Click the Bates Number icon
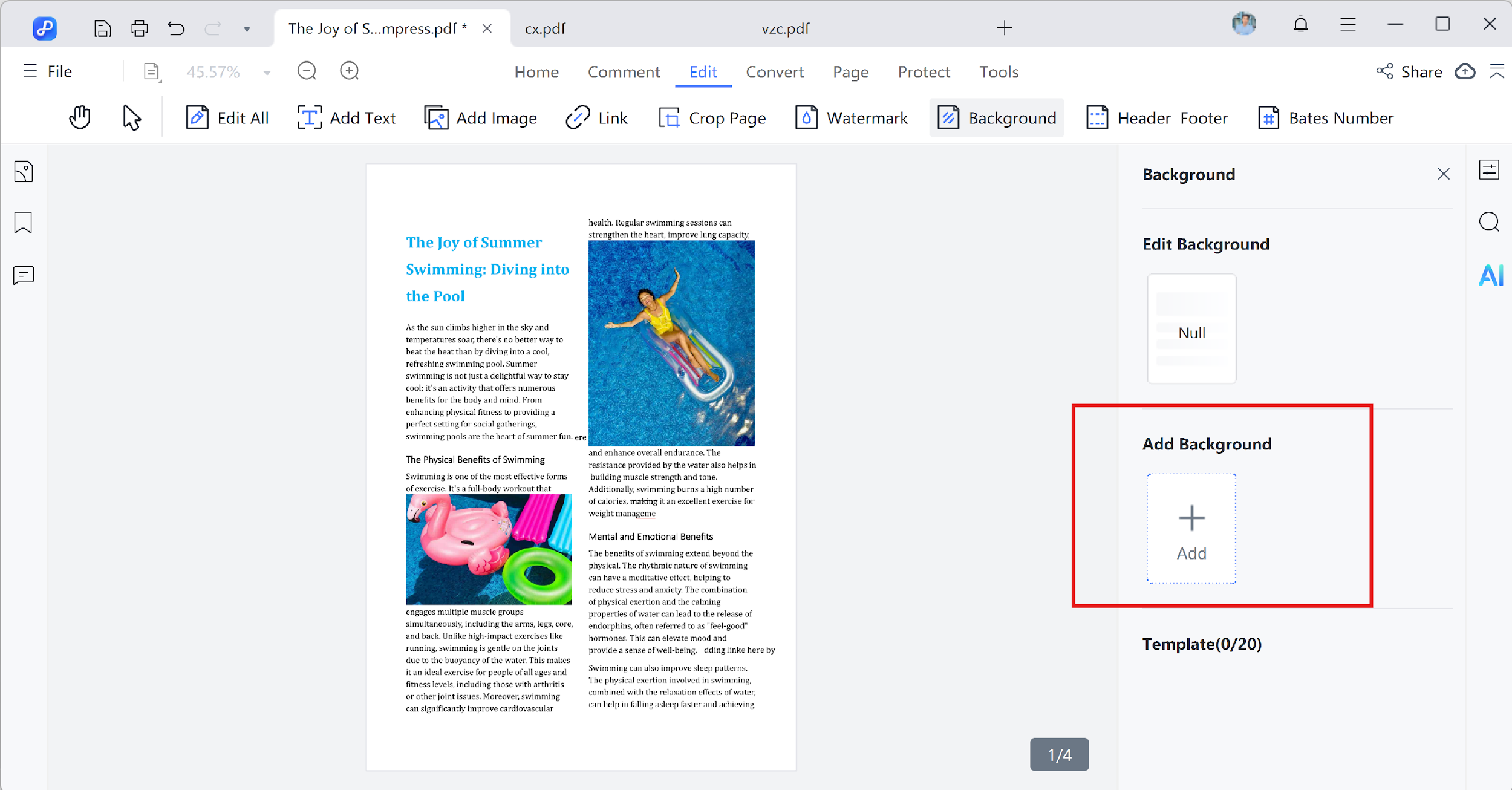This screenshot has width=1512, height=790. (1268, 118)
